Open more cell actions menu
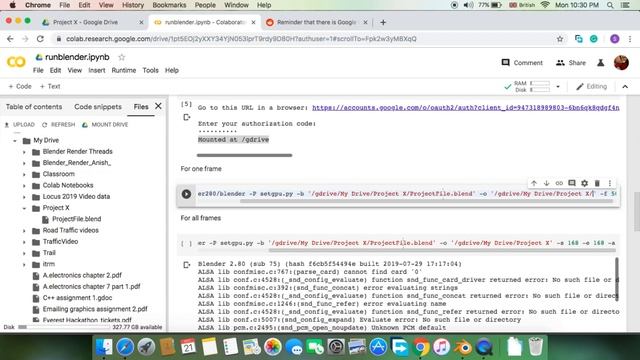The image size is (640, 360). (610, 183)
